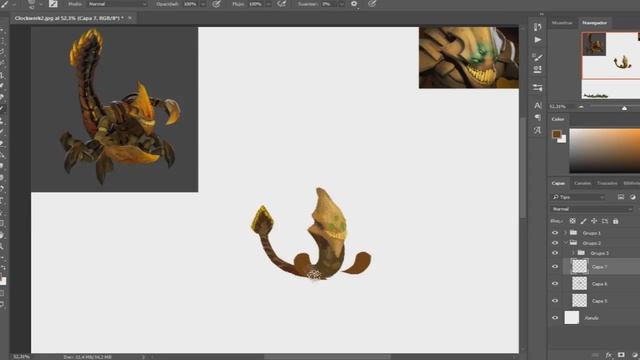Switch to the Trazados tab
Image resolution: width=640 pixels, height=360 pixels.
pos(607,183)
